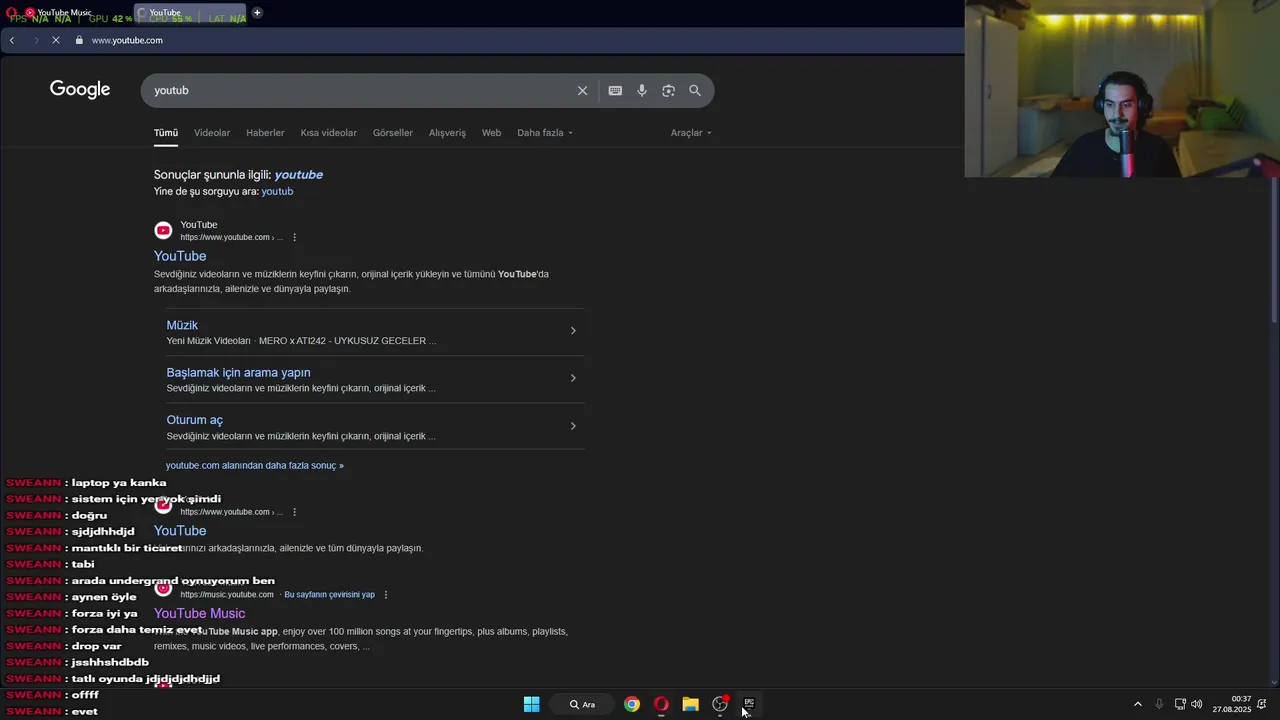
Task: Open the first YouTube result title
Action: click(x=180, y=256)
